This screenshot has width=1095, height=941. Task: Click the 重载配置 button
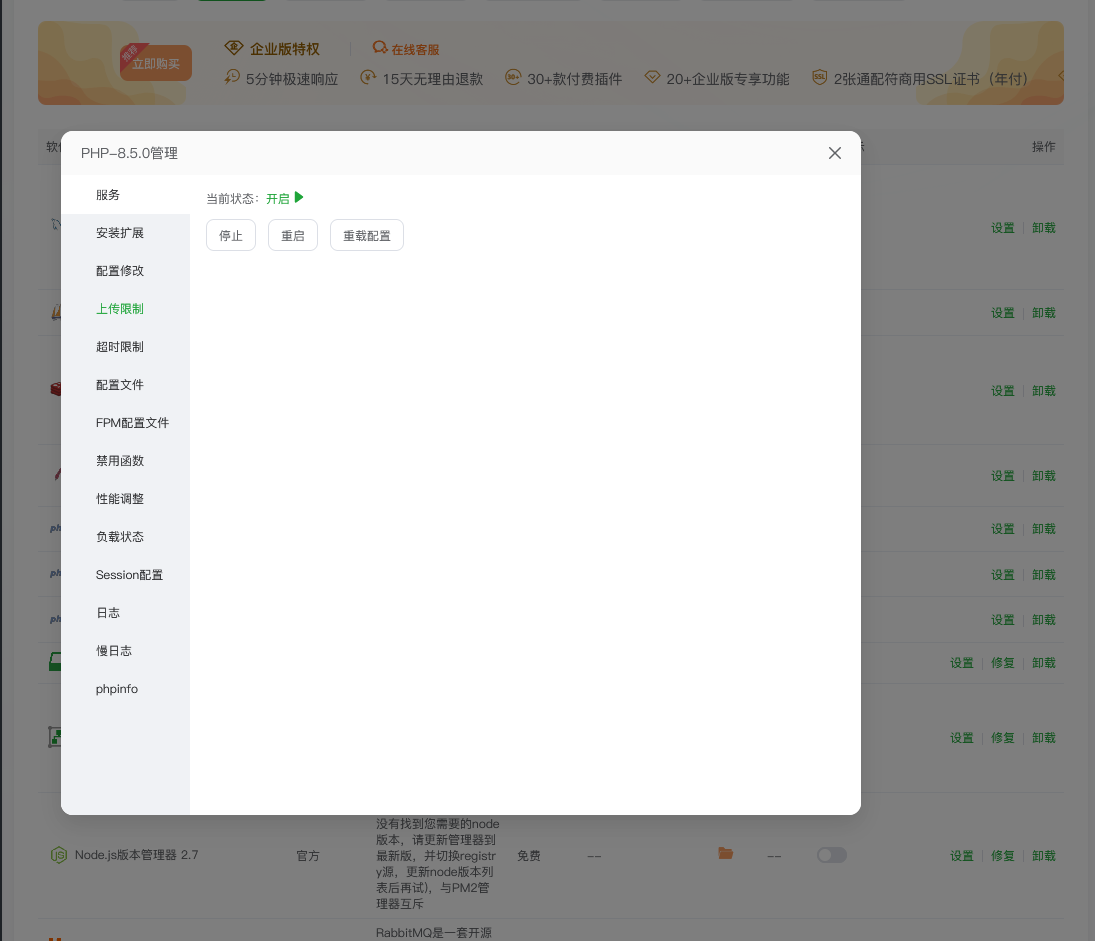(x=366, y=234)
